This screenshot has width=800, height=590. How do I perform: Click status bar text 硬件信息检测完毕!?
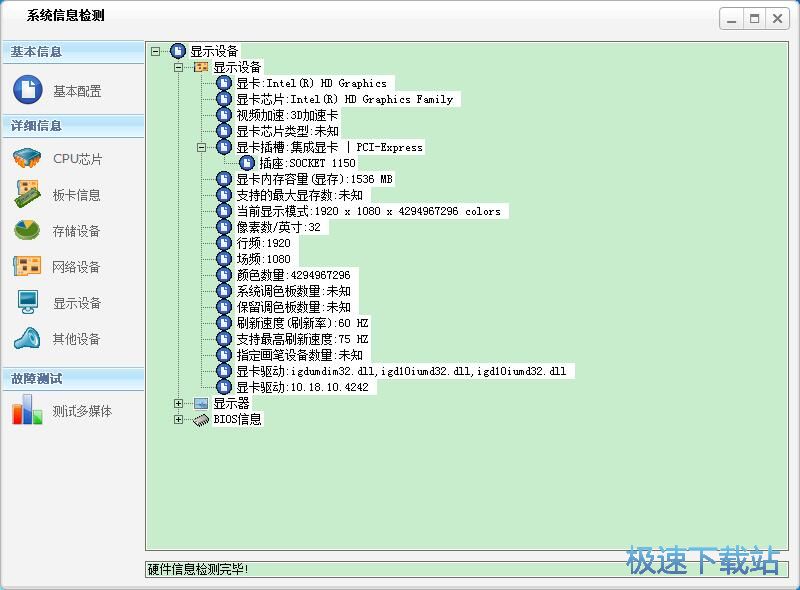pyautogui.click(x=198, y=569)
